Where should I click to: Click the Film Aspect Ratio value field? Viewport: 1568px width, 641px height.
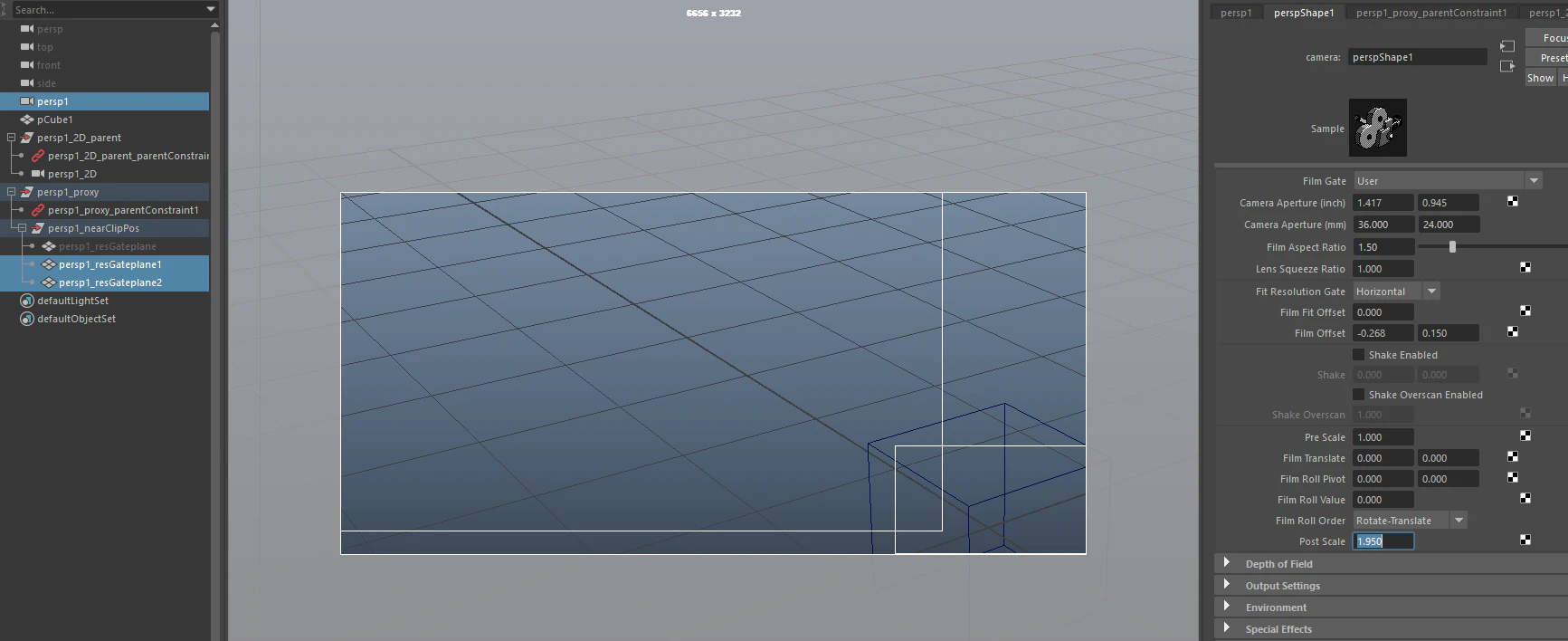(x=1383, y=246)
